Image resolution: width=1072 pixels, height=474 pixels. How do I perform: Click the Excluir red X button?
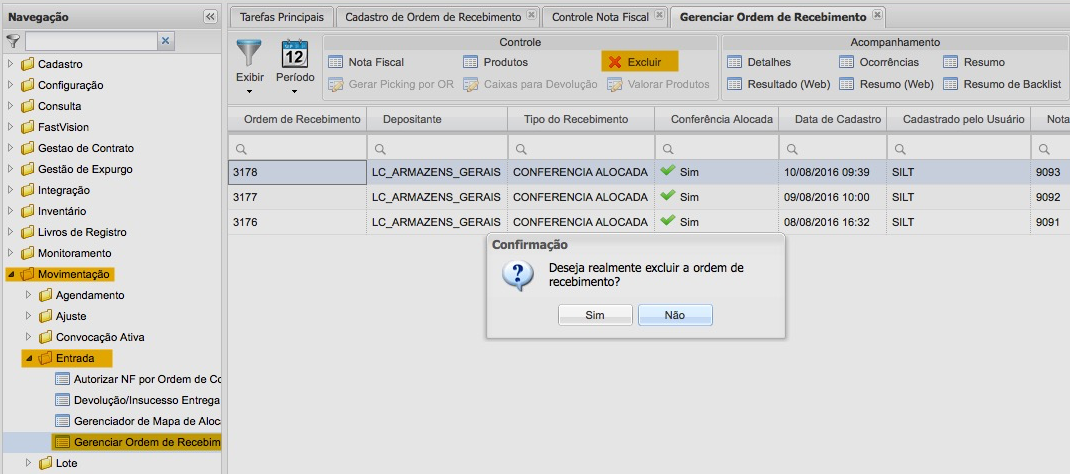[x=639, y=62]
